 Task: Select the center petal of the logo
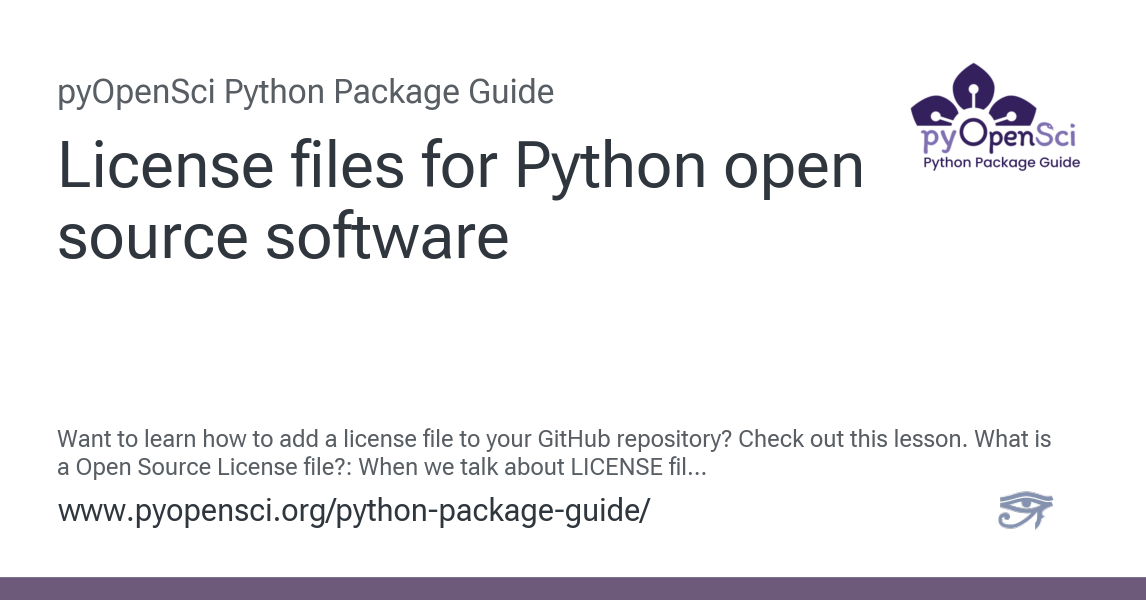pos(974,88)
